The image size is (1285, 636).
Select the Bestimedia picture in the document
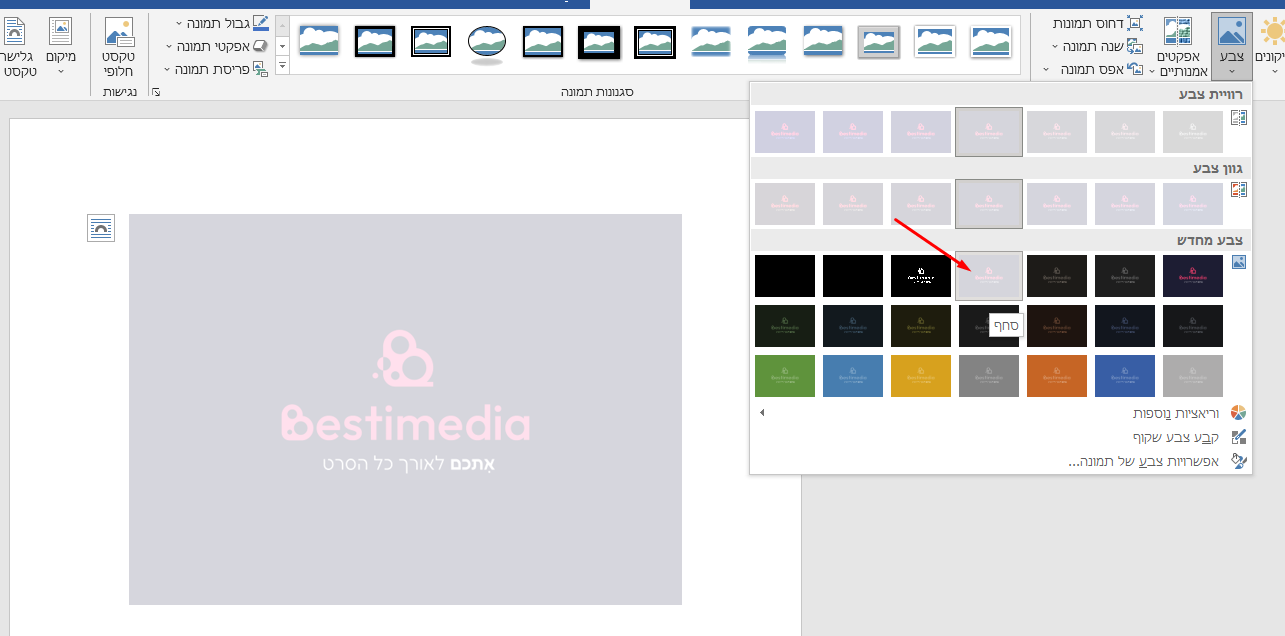click(x=405, y=409)
